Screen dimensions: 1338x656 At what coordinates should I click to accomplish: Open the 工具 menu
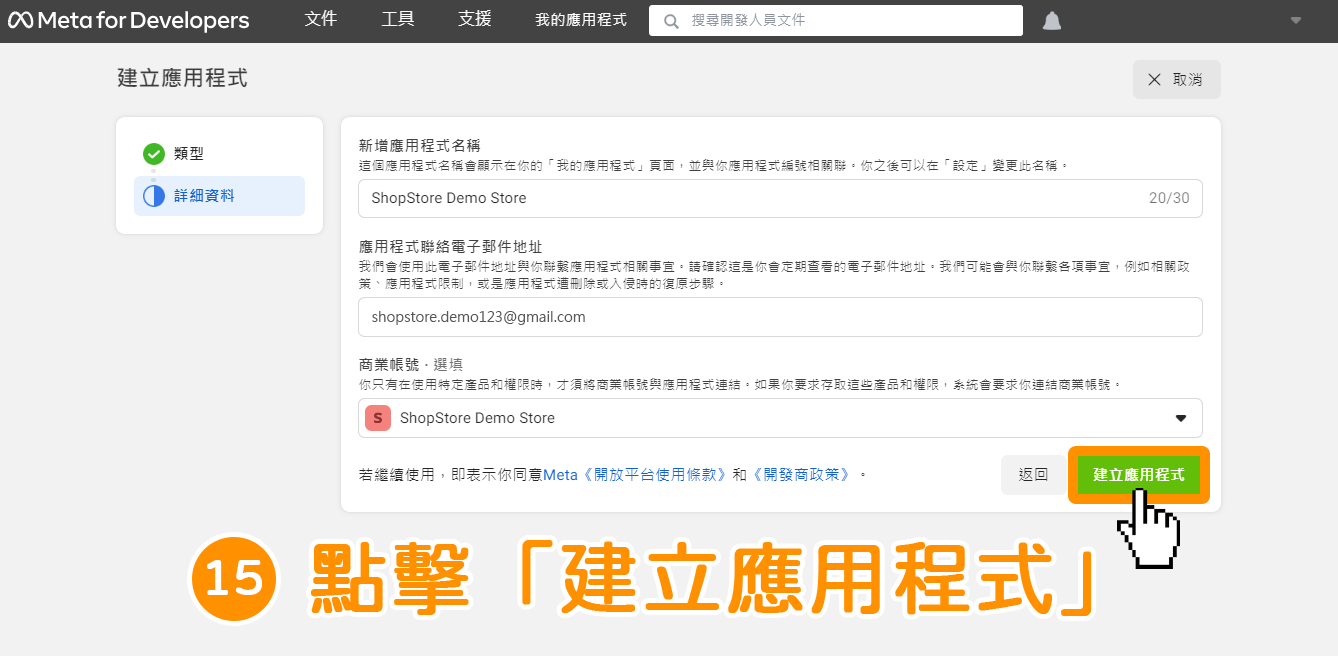tap(398, 19)
